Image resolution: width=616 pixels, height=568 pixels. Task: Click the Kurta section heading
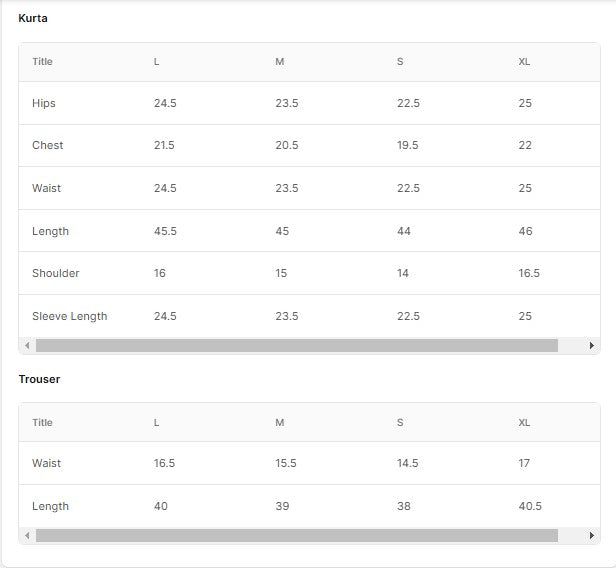point(33,18)
